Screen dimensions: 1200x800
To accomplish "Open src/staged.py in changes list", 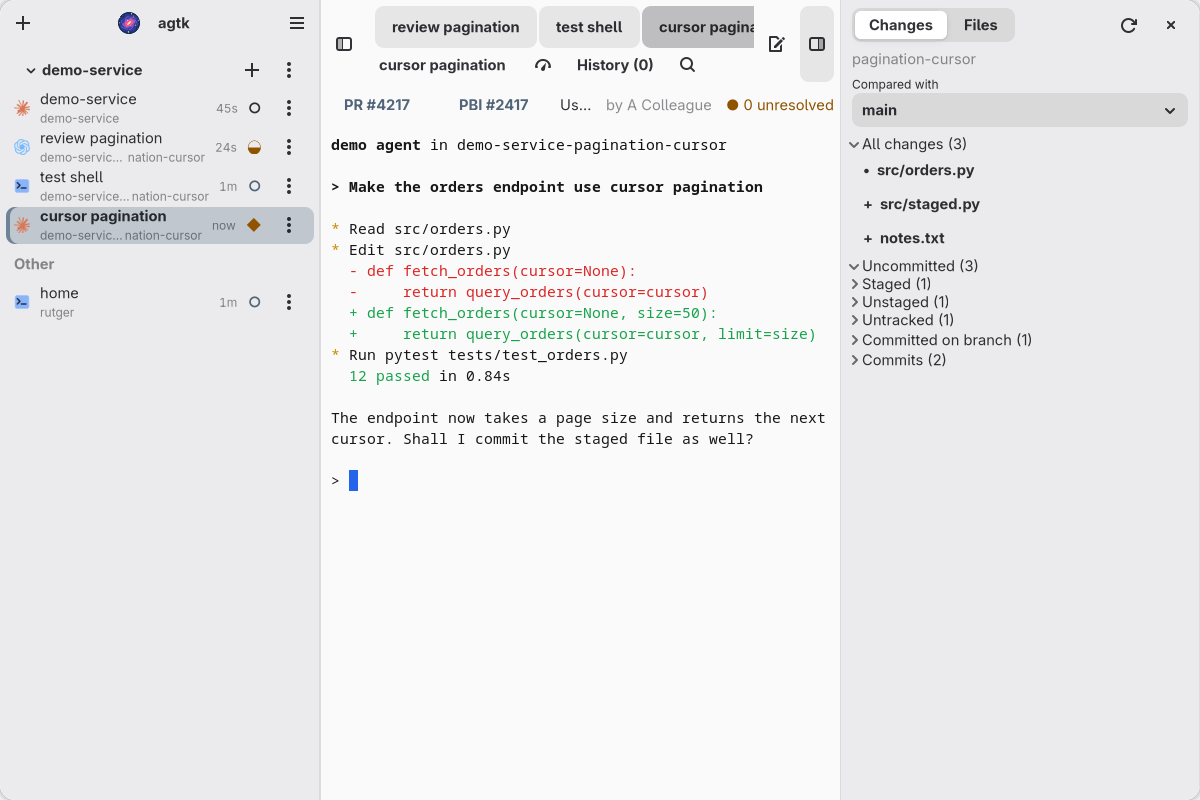I will pos(929,204).
